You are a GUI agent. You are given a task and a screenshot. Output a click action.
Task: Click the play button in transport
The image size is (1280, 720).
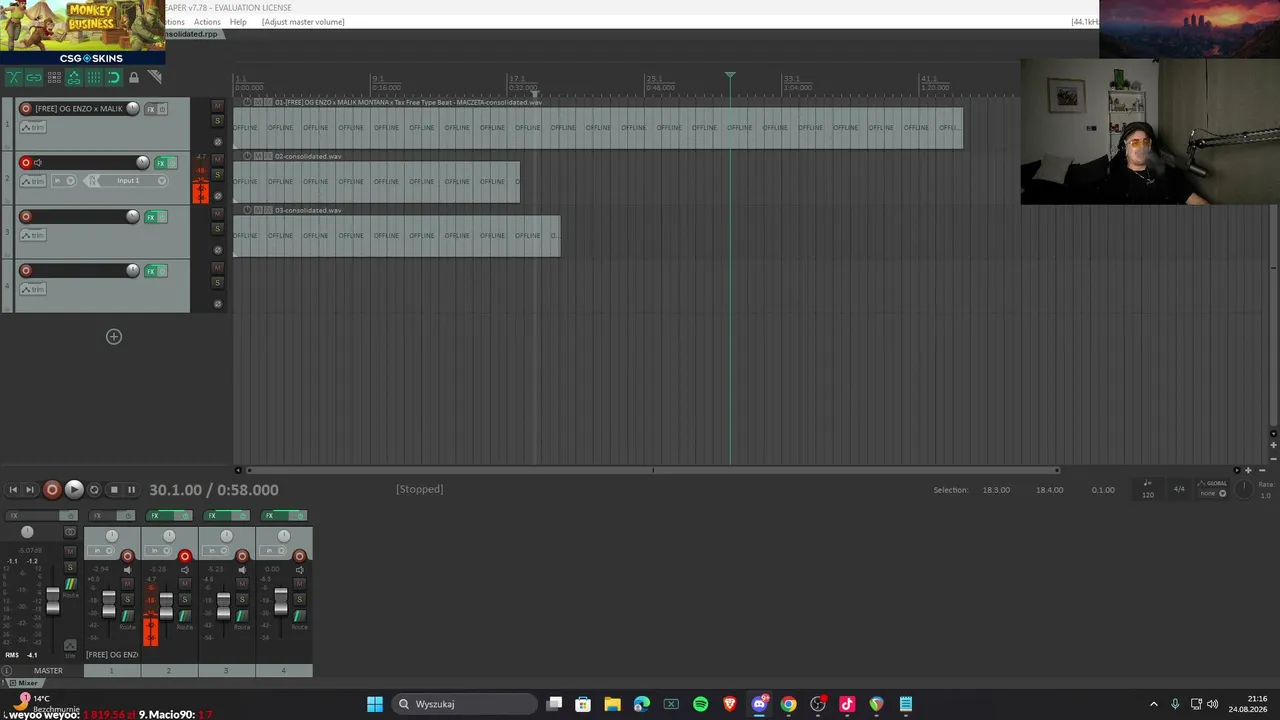[74, 489]
